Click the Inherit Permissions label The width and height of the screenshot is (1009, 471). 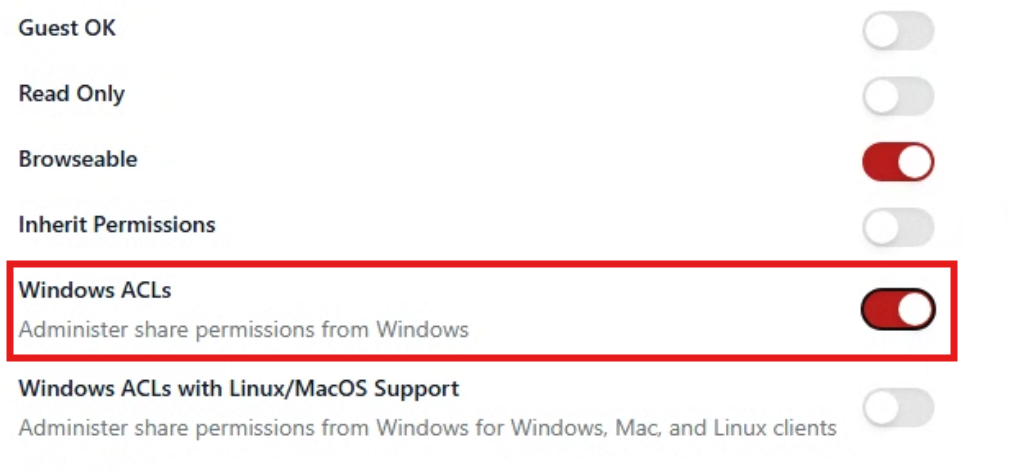tap(117, 225)
